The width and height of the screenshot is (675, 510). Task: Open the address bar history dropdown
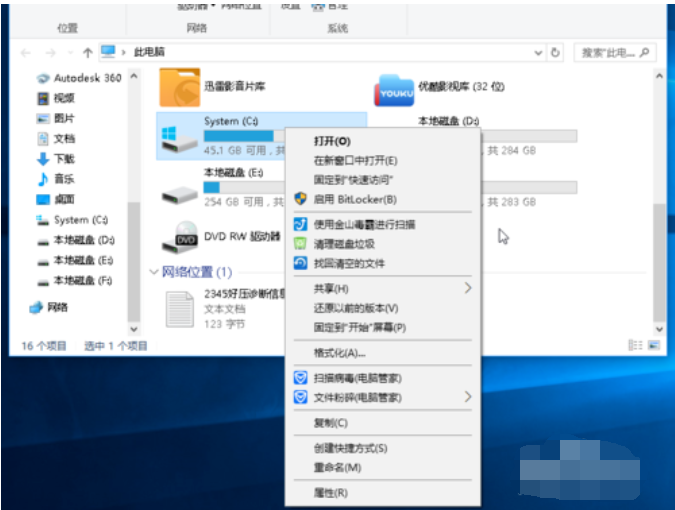[x=539, y=52]
